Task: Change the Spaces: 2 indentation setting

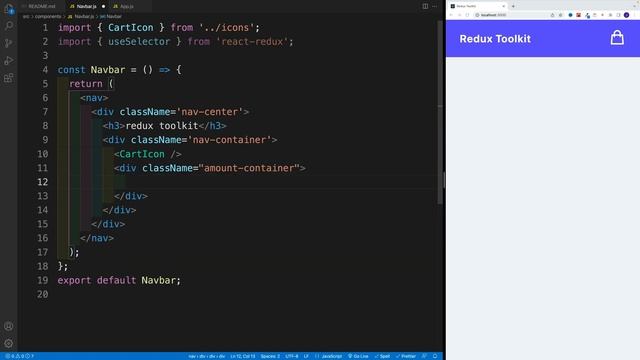Action: pyautogui.click(x=270, y=356)
